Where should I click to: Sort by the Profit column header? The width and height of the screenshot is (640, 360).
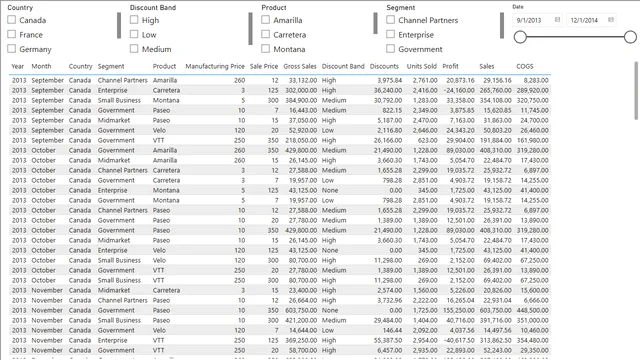(x=450, y=66)
